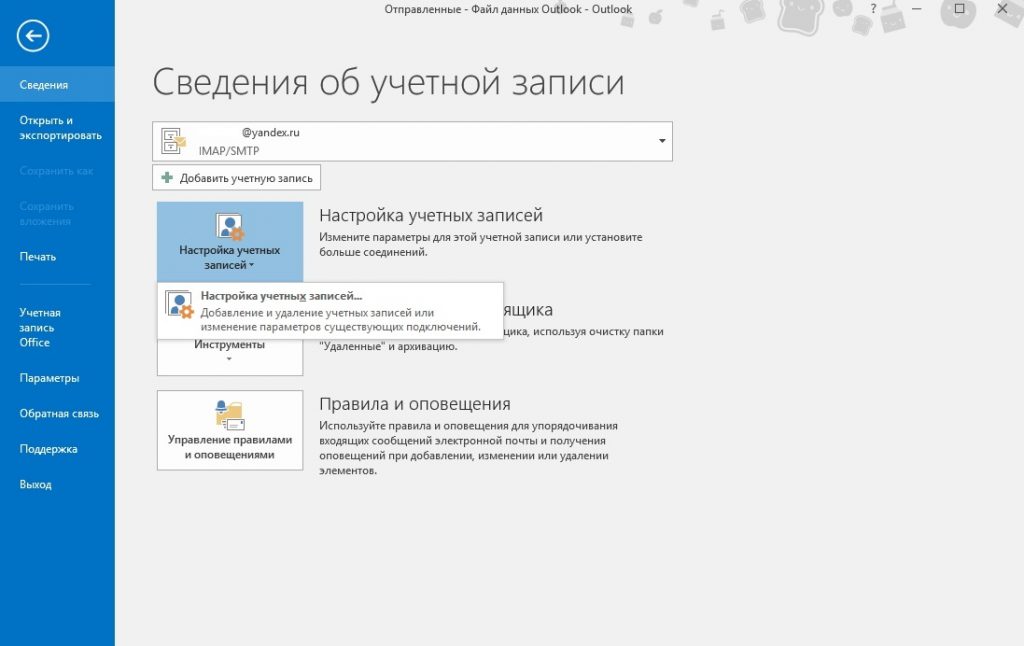The width and height of the screenshot is (1024, 646).
Task: Expand the Инструменты dropdown button
Action: coord(230,353)
